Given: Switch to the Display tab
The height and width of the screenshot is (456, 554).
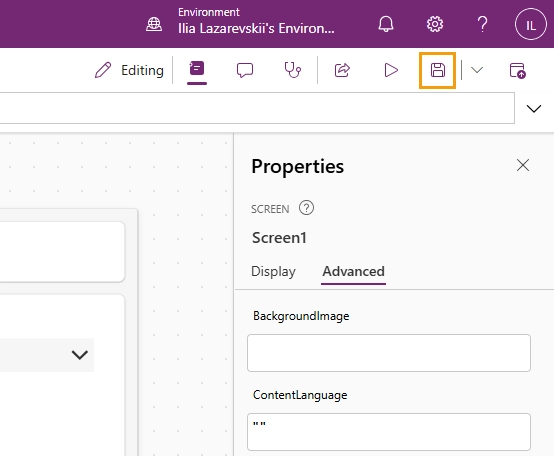Looking at the screenshot, I should [273, 271].
